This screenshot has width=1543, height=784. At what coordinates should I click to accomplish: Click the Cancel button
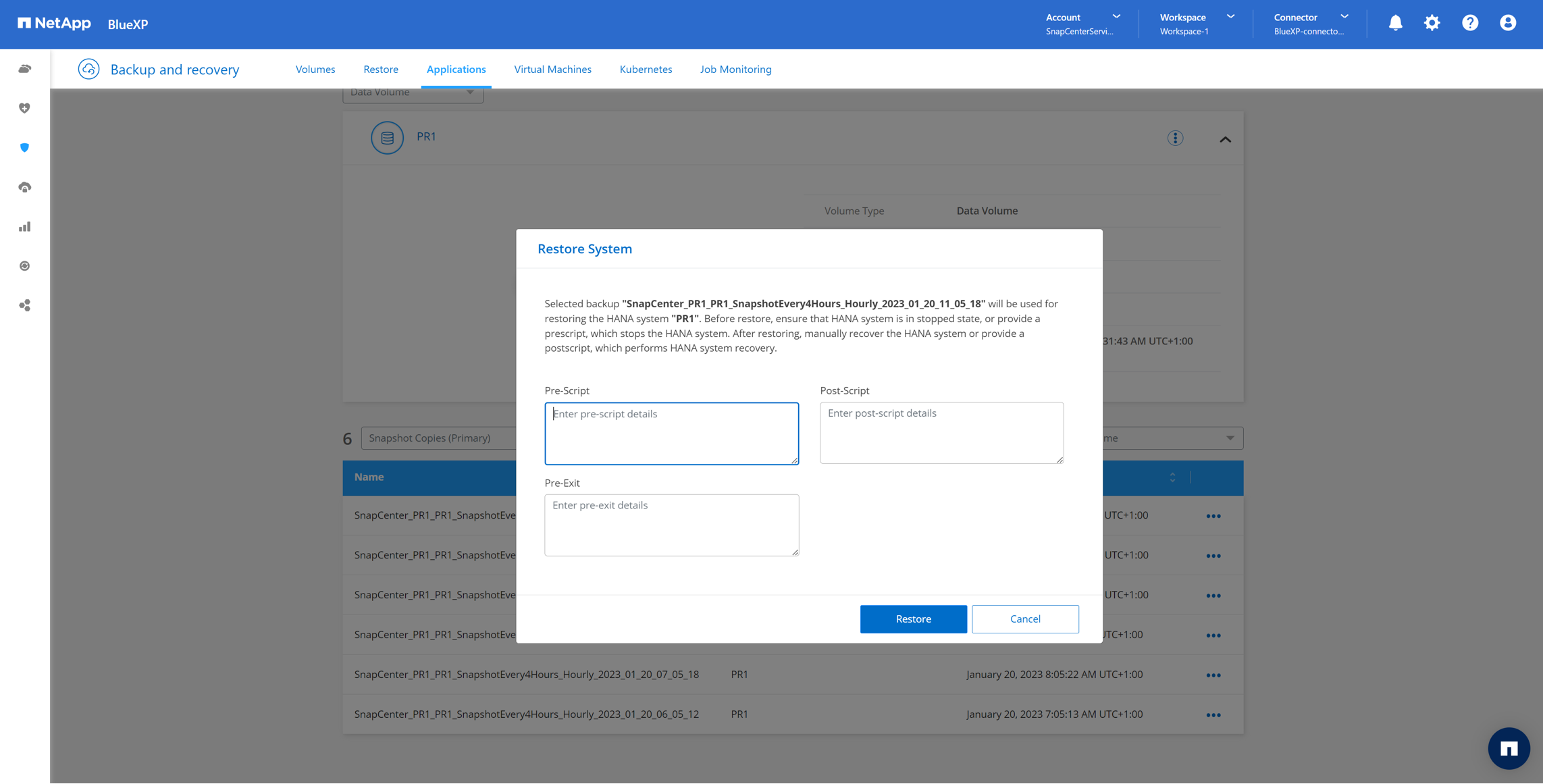point(1024,619)
